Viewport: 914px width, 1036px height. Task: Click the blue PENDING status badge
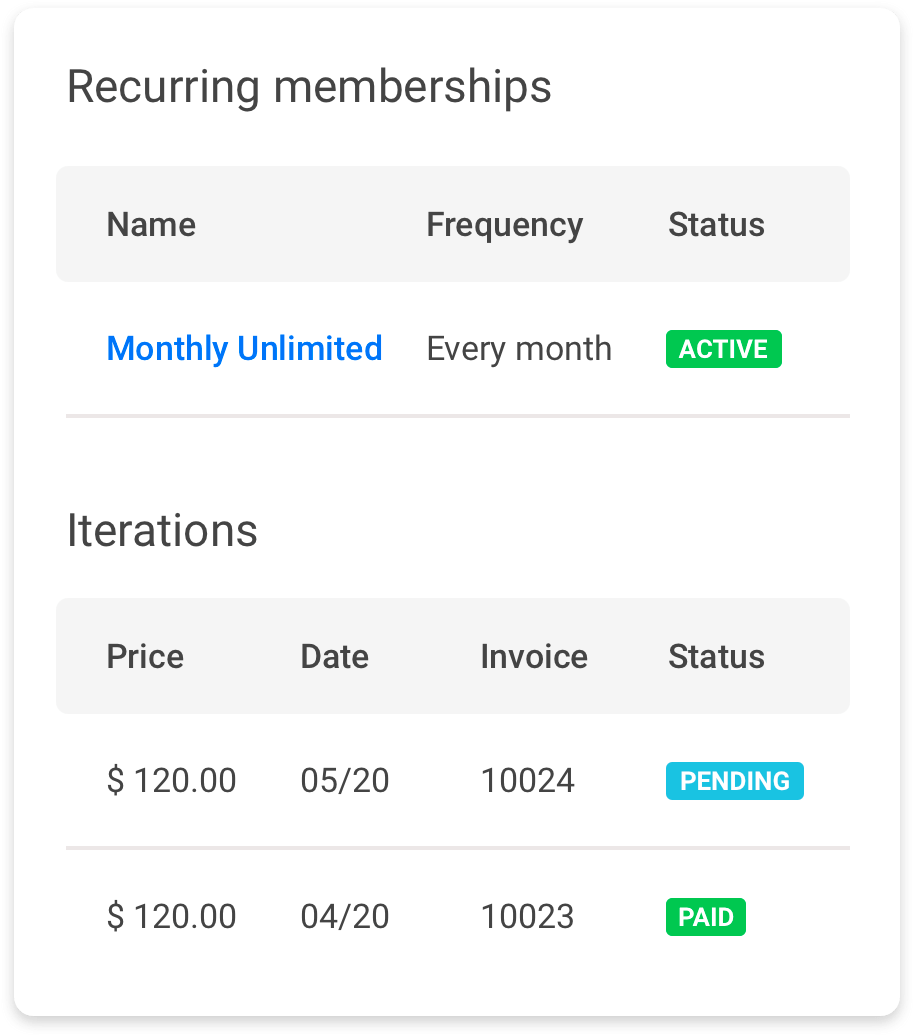click(x=734, y=781)
